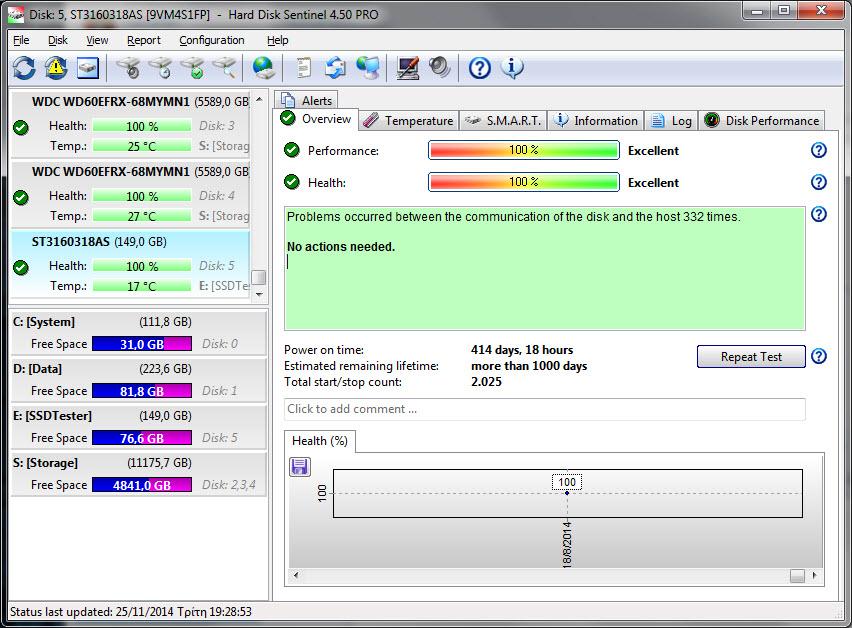852x628 pixels.
Task: Click the globe with computer network icon
Action: pyautogui.click(x=368, y=68)
